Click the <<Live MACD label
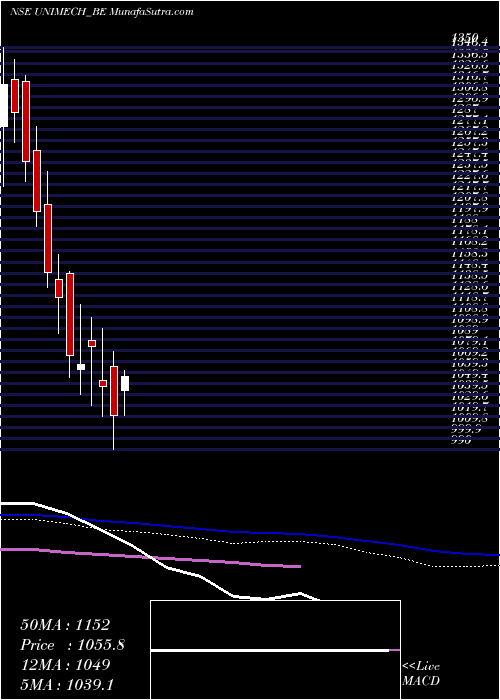Viewport: 500px width, 700px height. point(421,673)
